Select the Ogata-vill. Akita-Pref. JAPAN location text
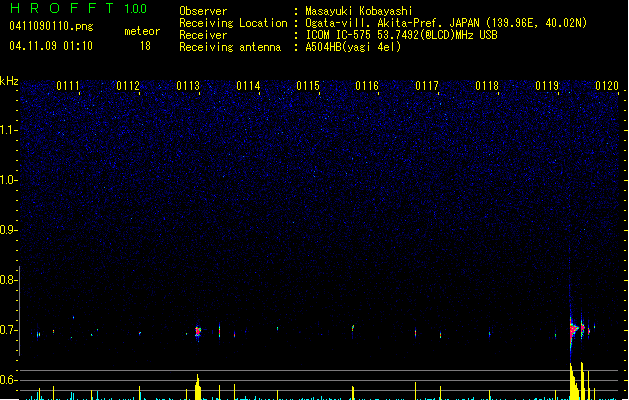629x400 pixels. [446, 23]
